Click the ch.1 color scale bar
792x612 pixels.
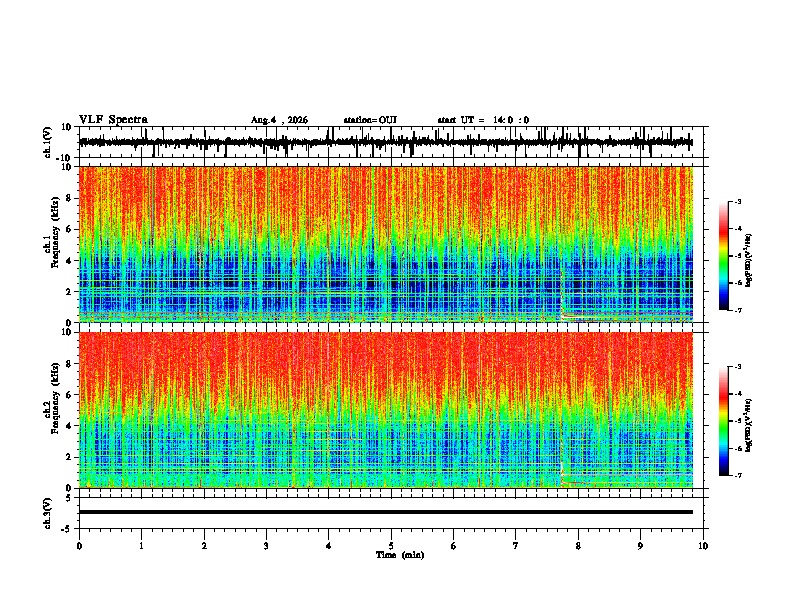[724, 256]
